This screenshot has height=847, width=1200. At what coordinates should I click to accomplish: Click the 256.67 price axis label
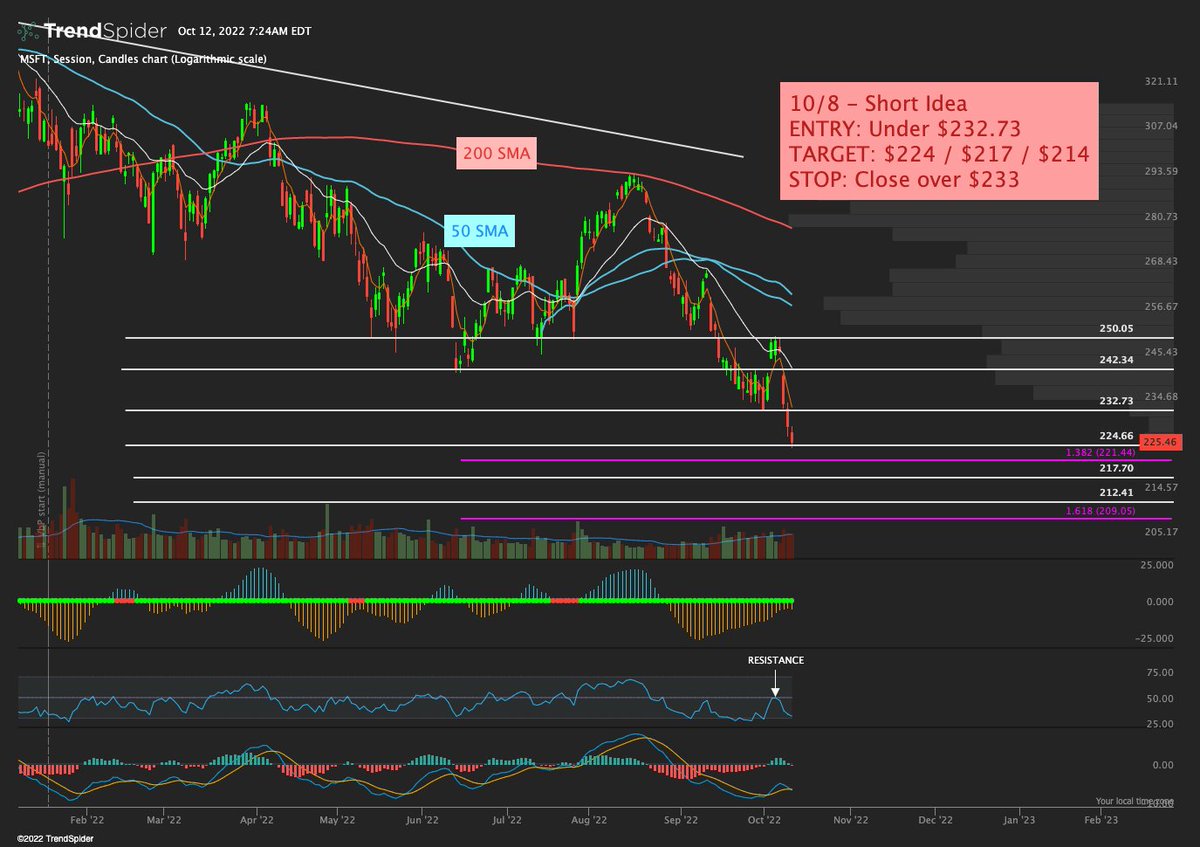(1159, 306)
